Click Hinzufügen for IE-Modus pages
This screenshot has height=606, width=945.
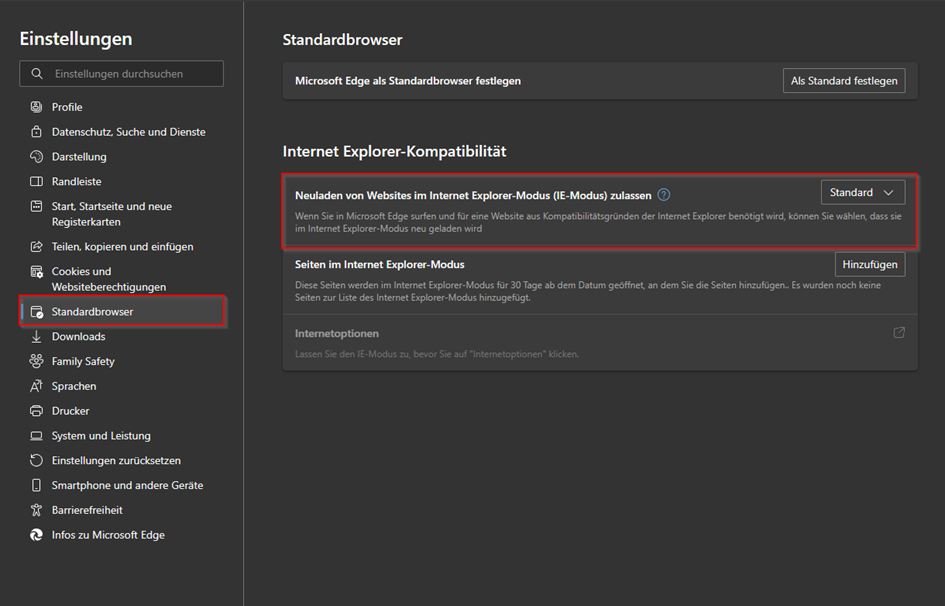point(870,264)
